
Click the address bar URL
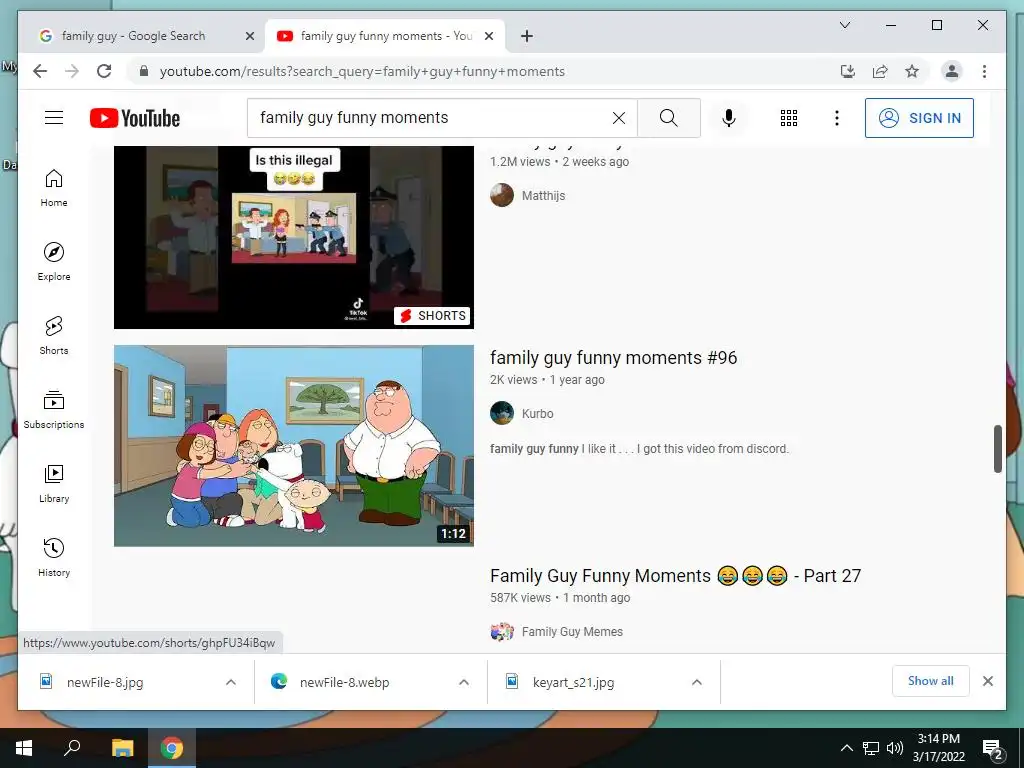pyautogui.click(x=362, y=71)
